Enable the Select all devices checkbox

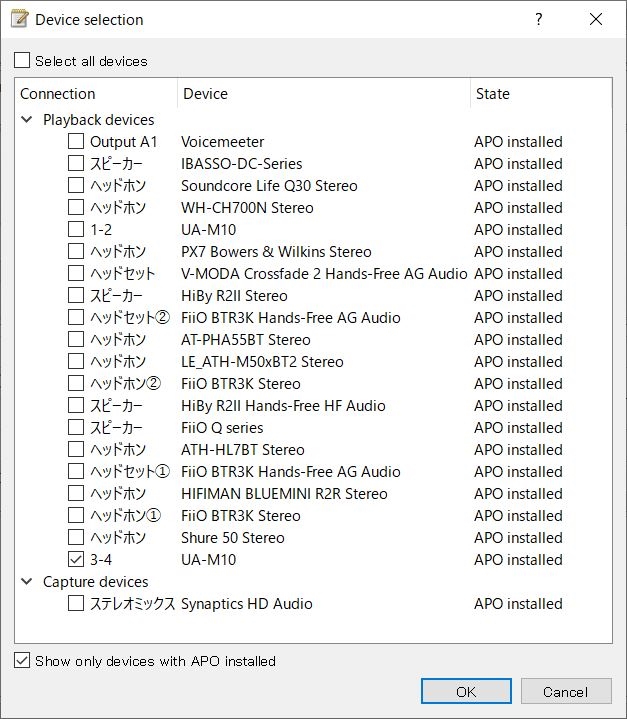(23, 61)
